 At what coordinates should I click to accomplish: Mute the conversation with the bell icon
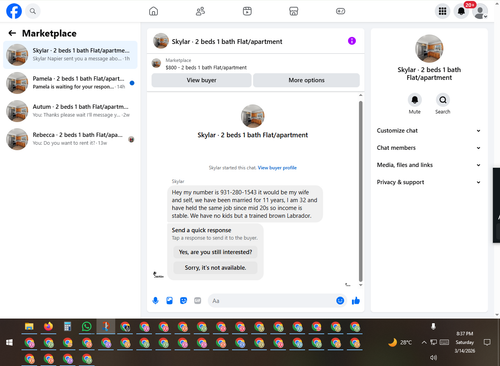click(x=415, y=100)
